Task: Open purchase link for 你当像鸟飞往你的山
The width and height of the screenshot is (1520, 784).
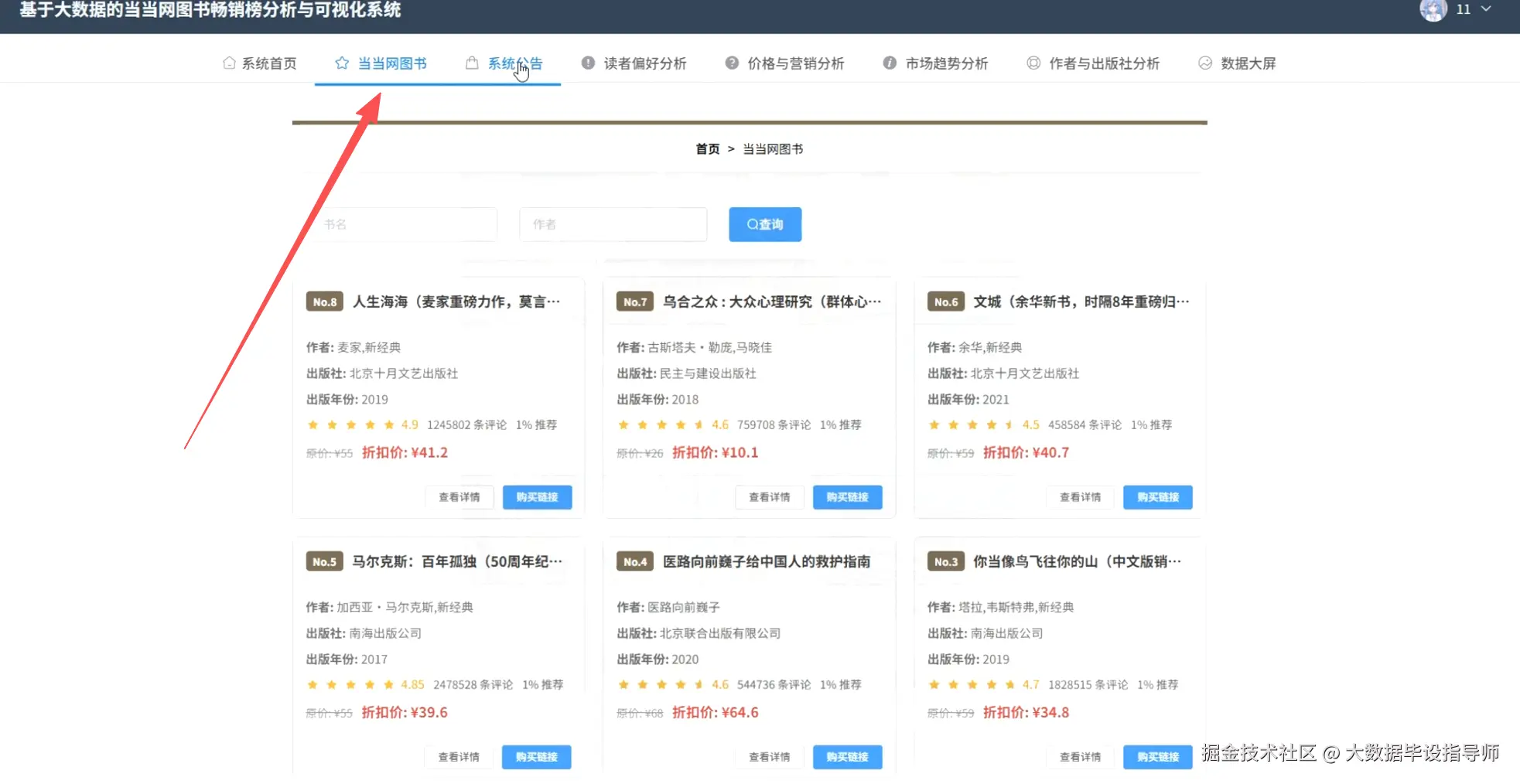Action: (x=1158, y=757)
